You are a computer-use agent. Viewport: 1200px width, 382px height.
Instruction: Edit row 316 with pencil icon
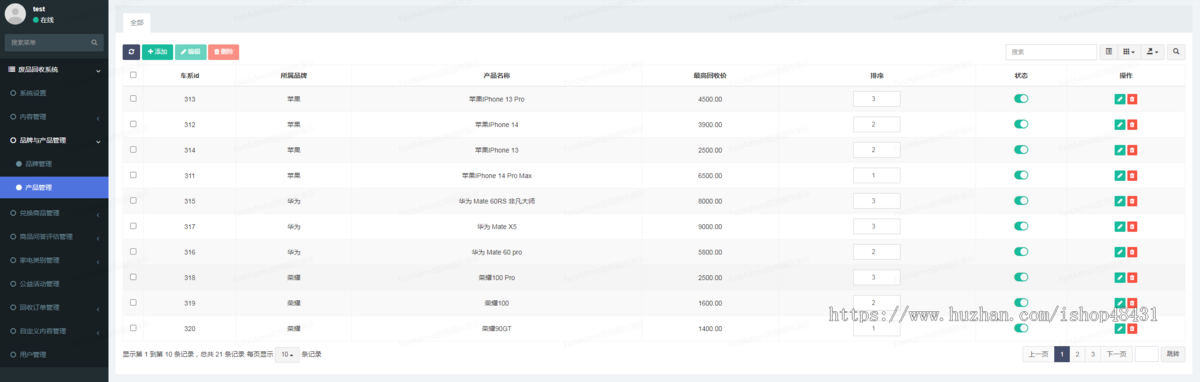pos(1119,252)
